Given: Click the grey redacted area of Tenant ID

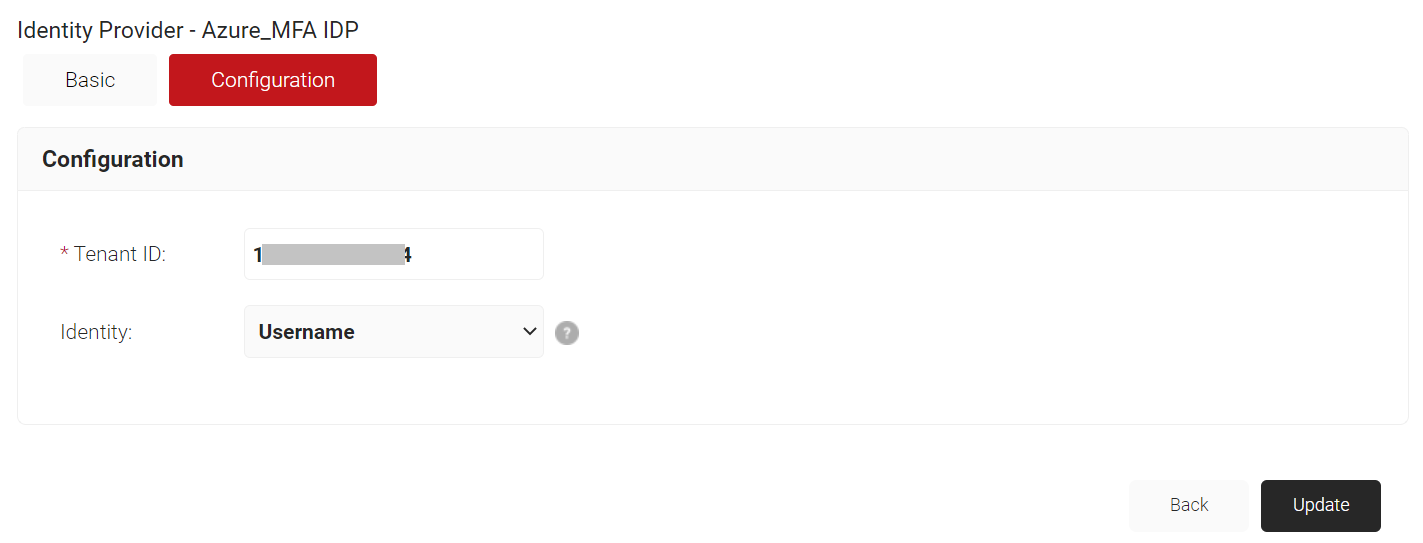Looking at the screenshot, I should coord(333,254).
